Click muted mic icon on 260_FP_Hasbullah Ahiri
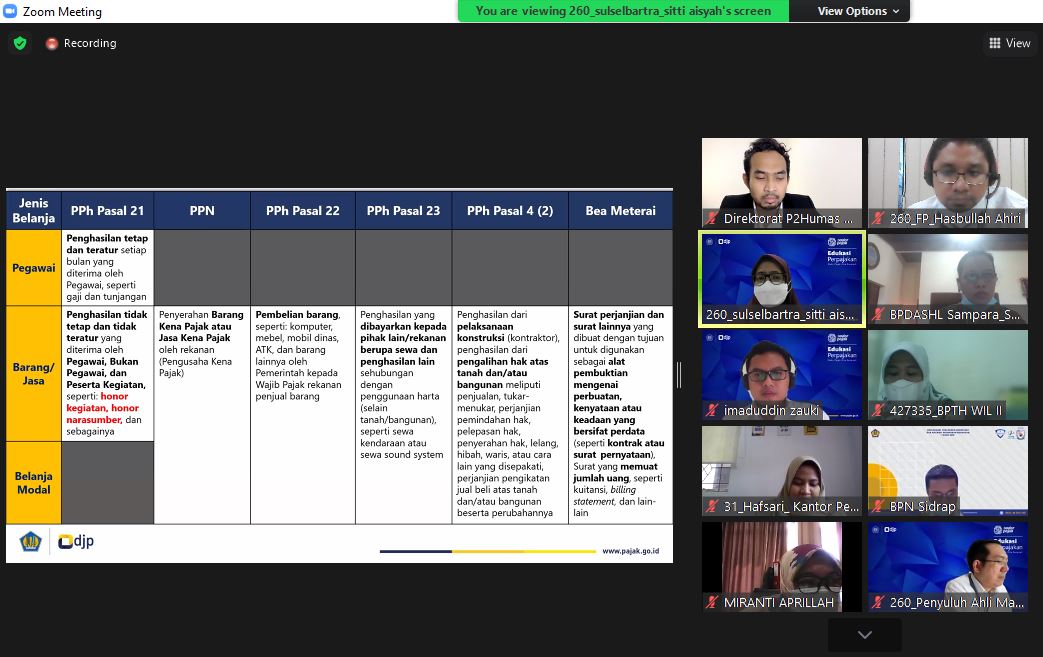The image size is (1043, 657). click(878, 218)
